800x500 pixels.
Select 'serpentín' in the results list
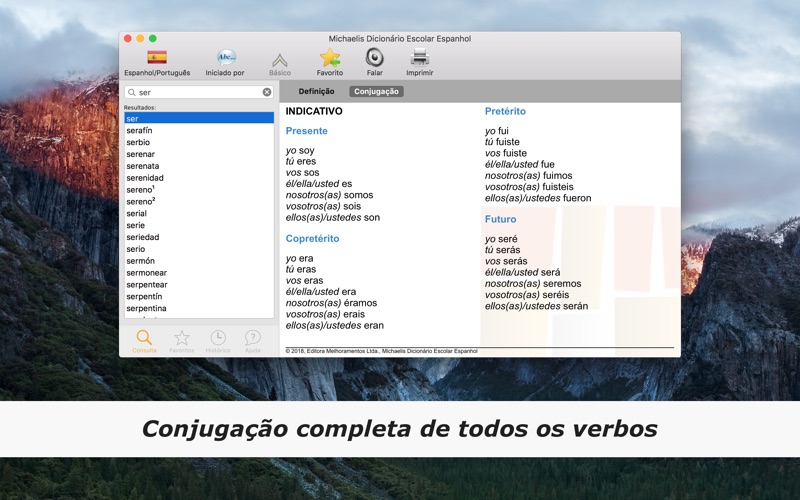click(x=199, y=296)
